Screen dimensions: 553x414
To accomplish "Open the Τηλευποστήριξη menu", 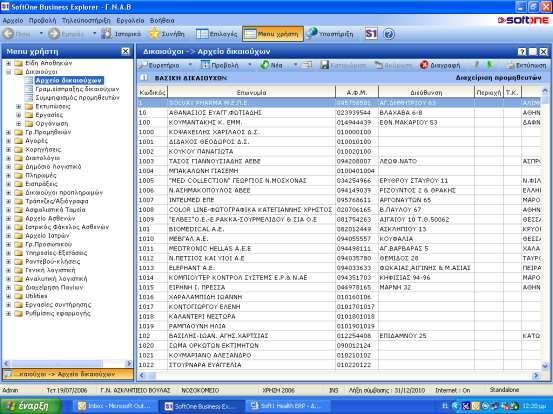I will pyautogui.click(x=86, y=20).
